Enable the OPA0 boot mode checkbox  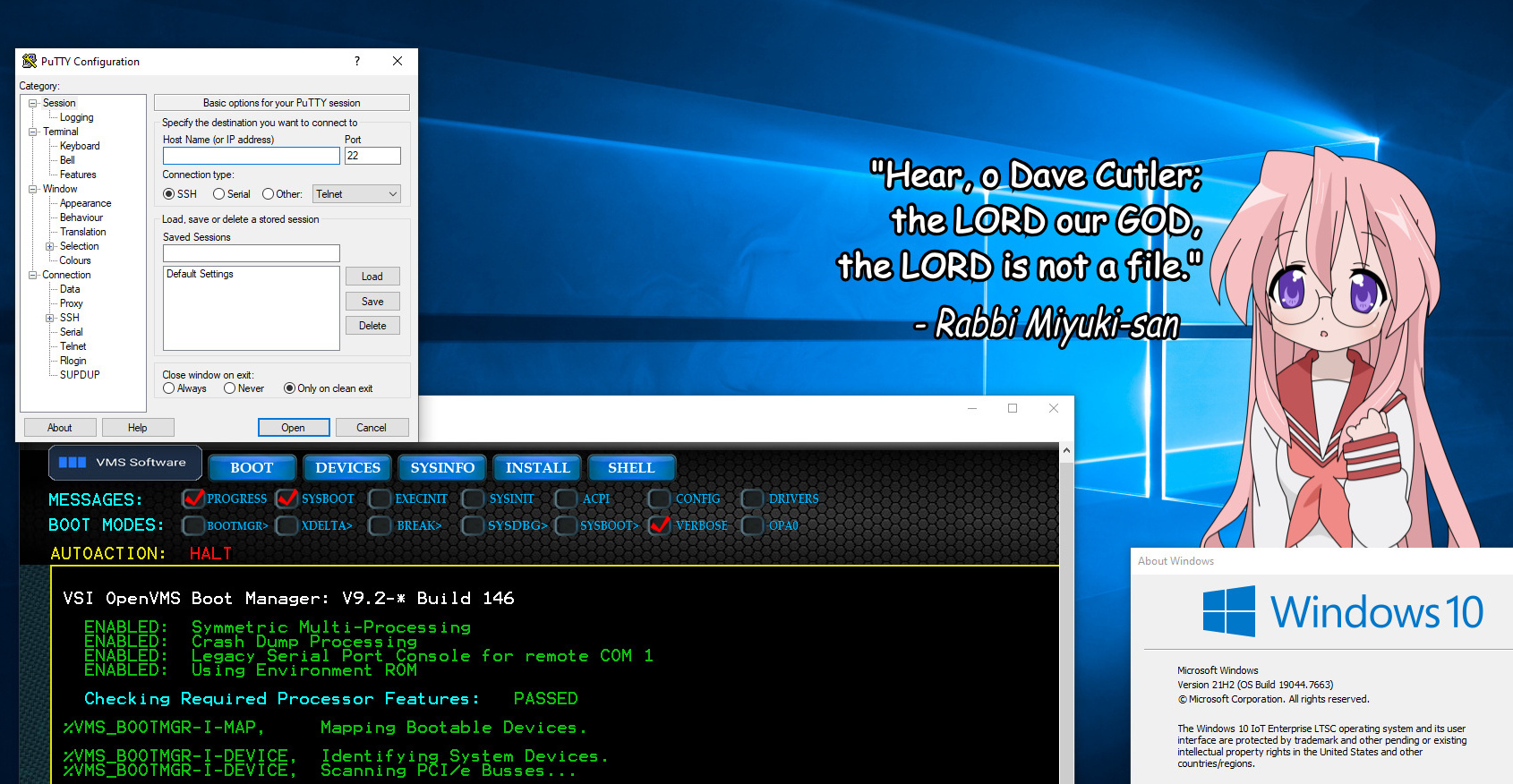point(752,525)
